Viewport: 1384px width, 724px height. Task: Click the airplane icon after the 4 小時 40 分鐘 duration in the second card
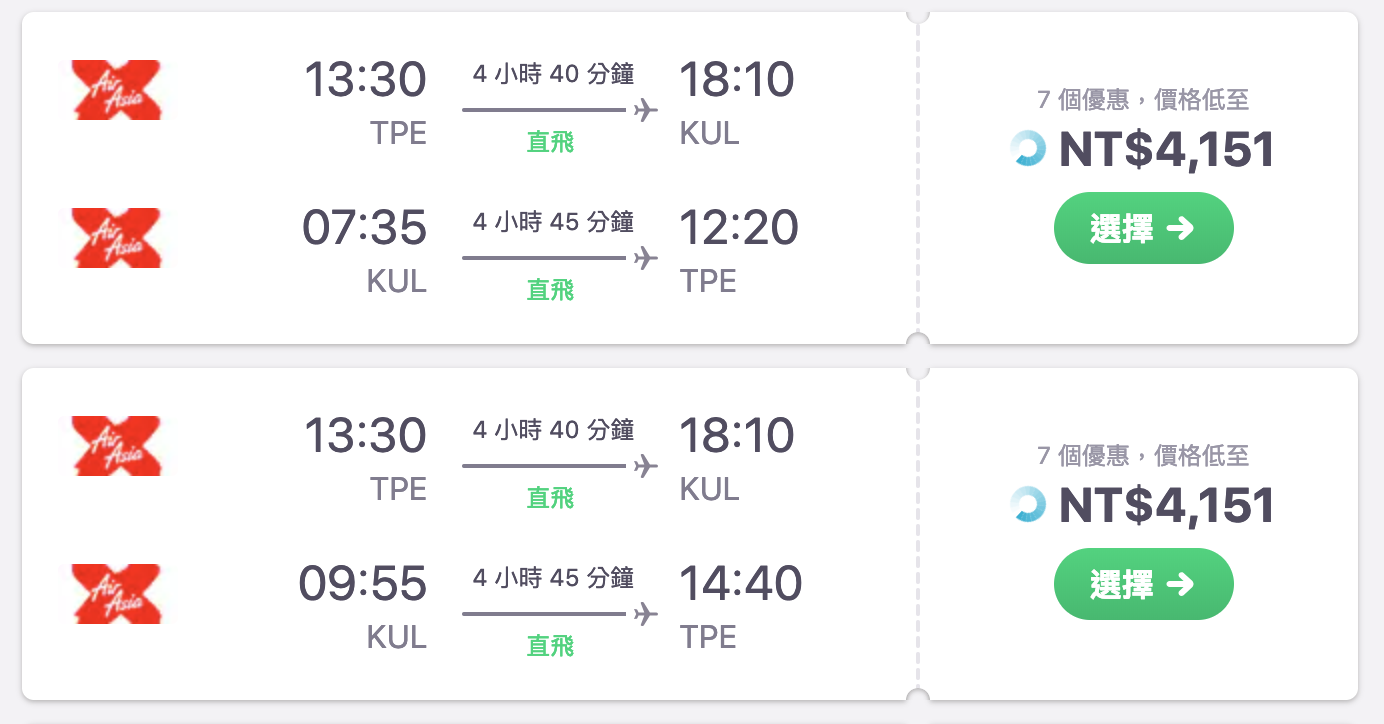coord(646,465)
